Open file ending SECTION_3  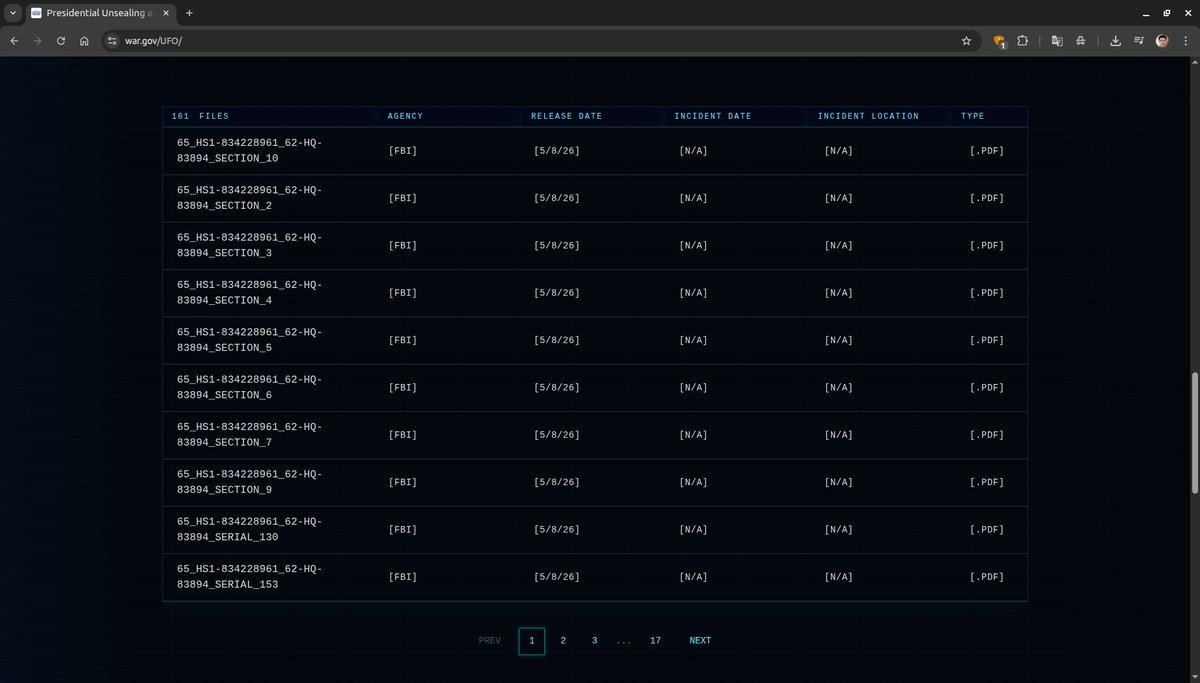coord(249,245)
